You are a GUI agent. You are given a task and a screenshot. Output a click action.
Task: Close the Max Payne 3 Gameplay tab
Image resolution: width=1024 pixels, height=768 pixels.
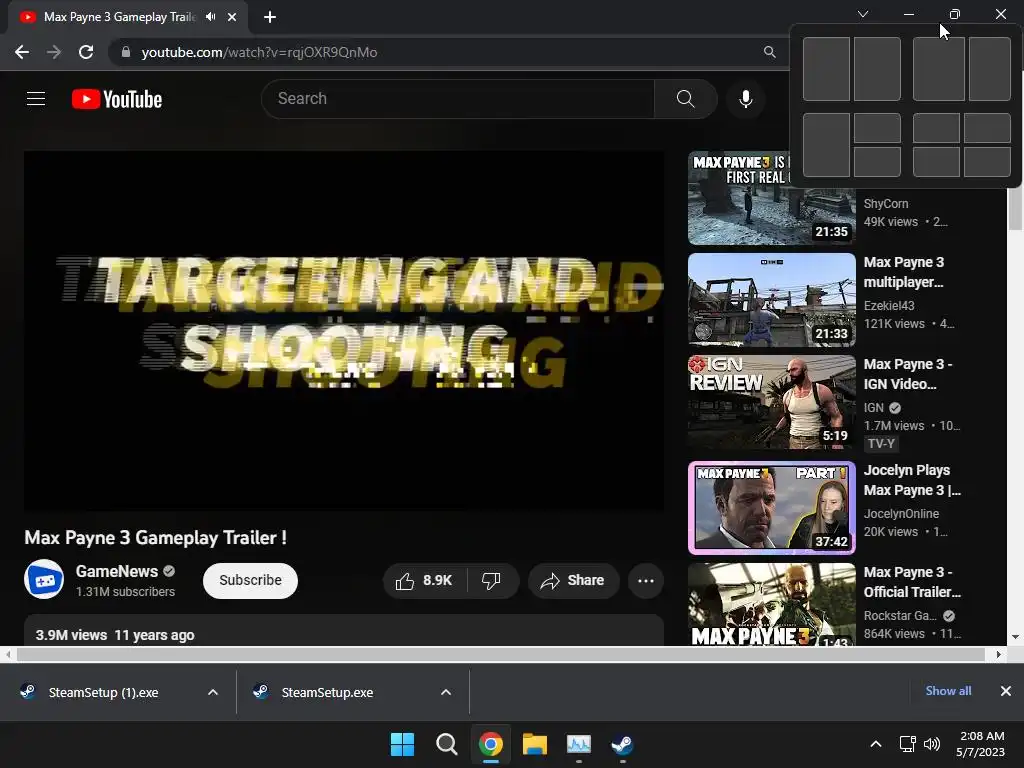[232, 17]
